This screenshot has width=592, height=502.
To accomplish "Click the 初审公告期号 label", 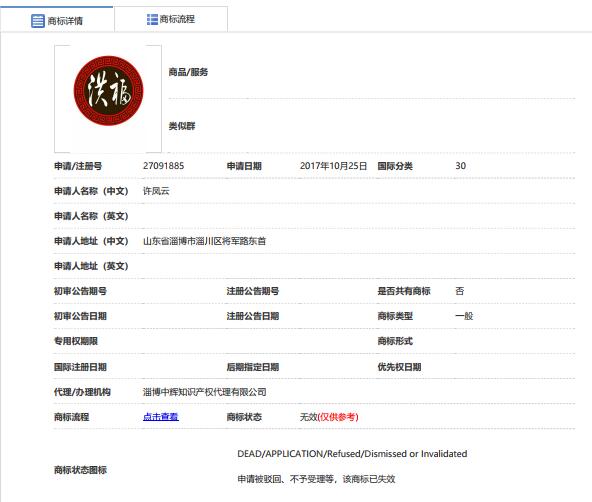I will click(x=80, y=291).
